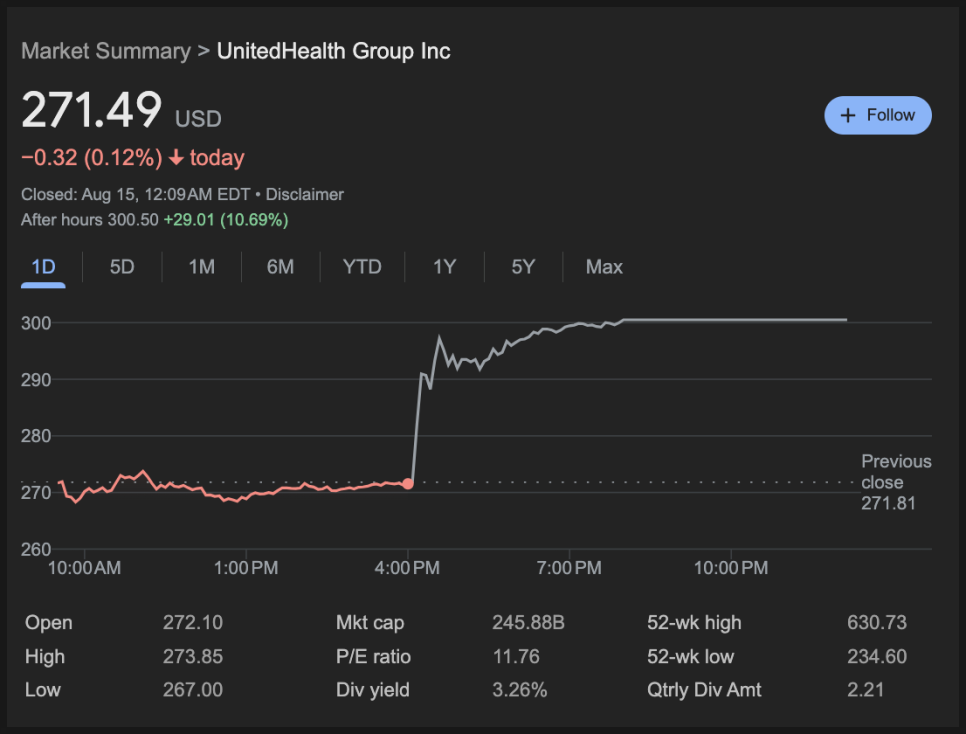966x734 pixels.
Task: Click the red down arrow next to today
Action: 176,158
